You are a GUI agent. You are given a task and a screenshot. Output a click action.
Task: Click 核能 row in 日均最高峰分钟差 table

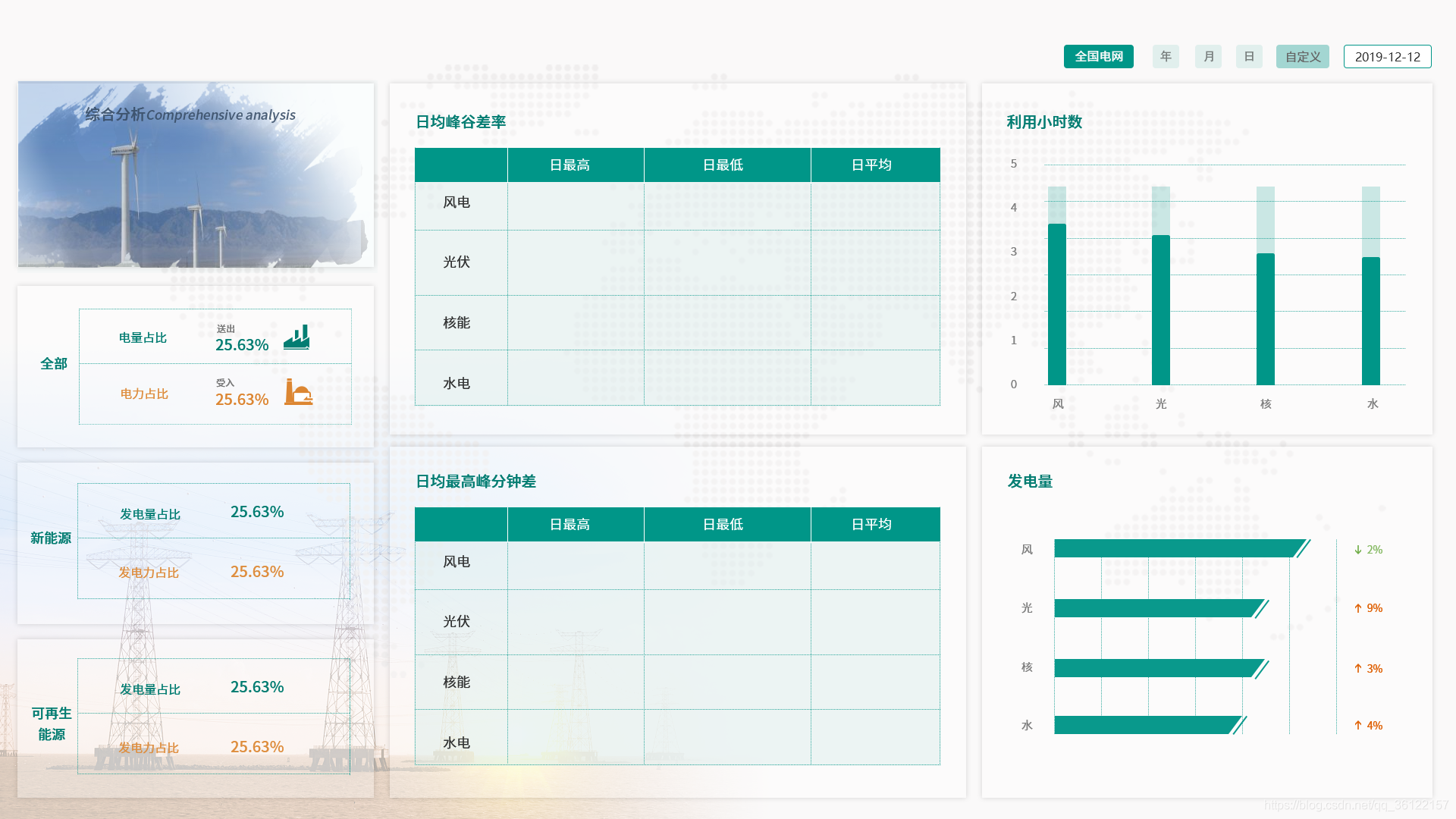[677, 682]
